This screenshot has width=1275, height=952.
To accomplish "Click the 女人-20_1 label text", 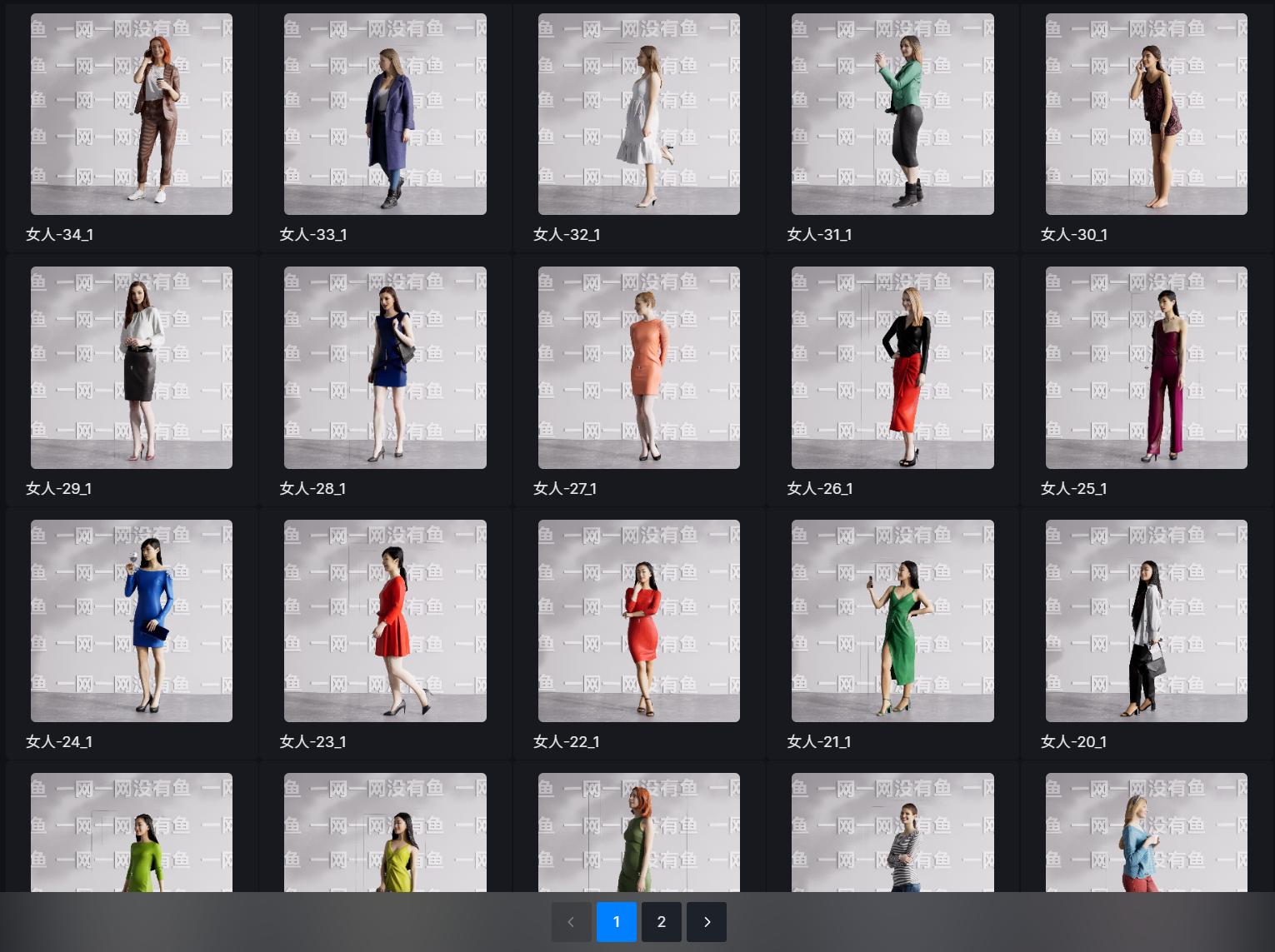I will click(1074, 741).
